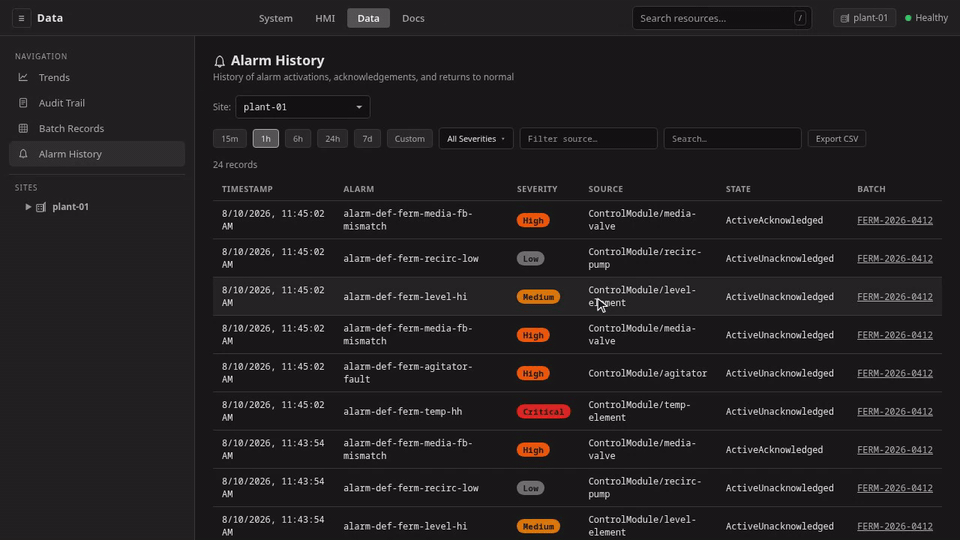This screenshot has width=960, height=540.
Task: Click the plant-01 button in header
Action: pyautogui.click(x=864, y=18)
